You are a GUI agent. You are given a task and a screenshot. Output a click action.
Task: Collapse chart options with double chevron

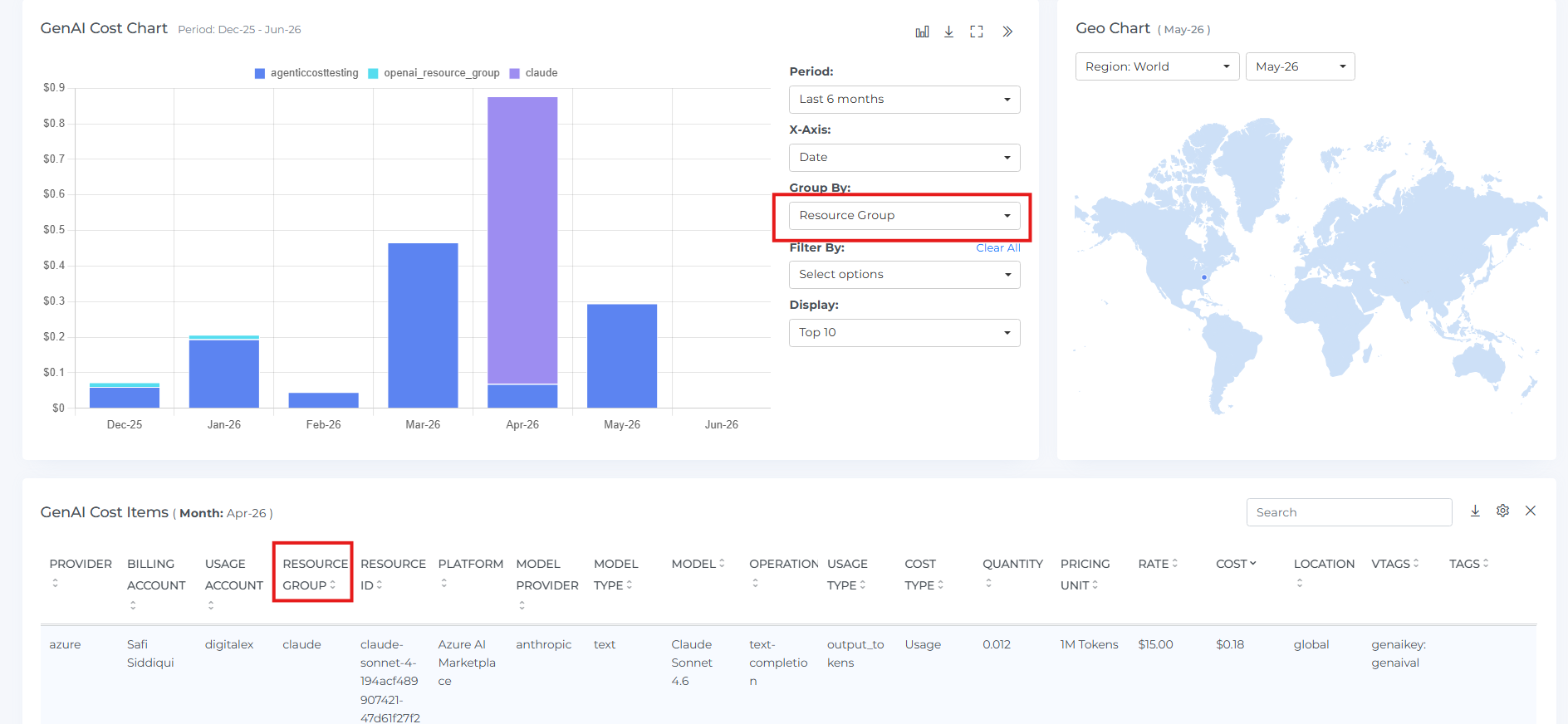pos(1007,32)
